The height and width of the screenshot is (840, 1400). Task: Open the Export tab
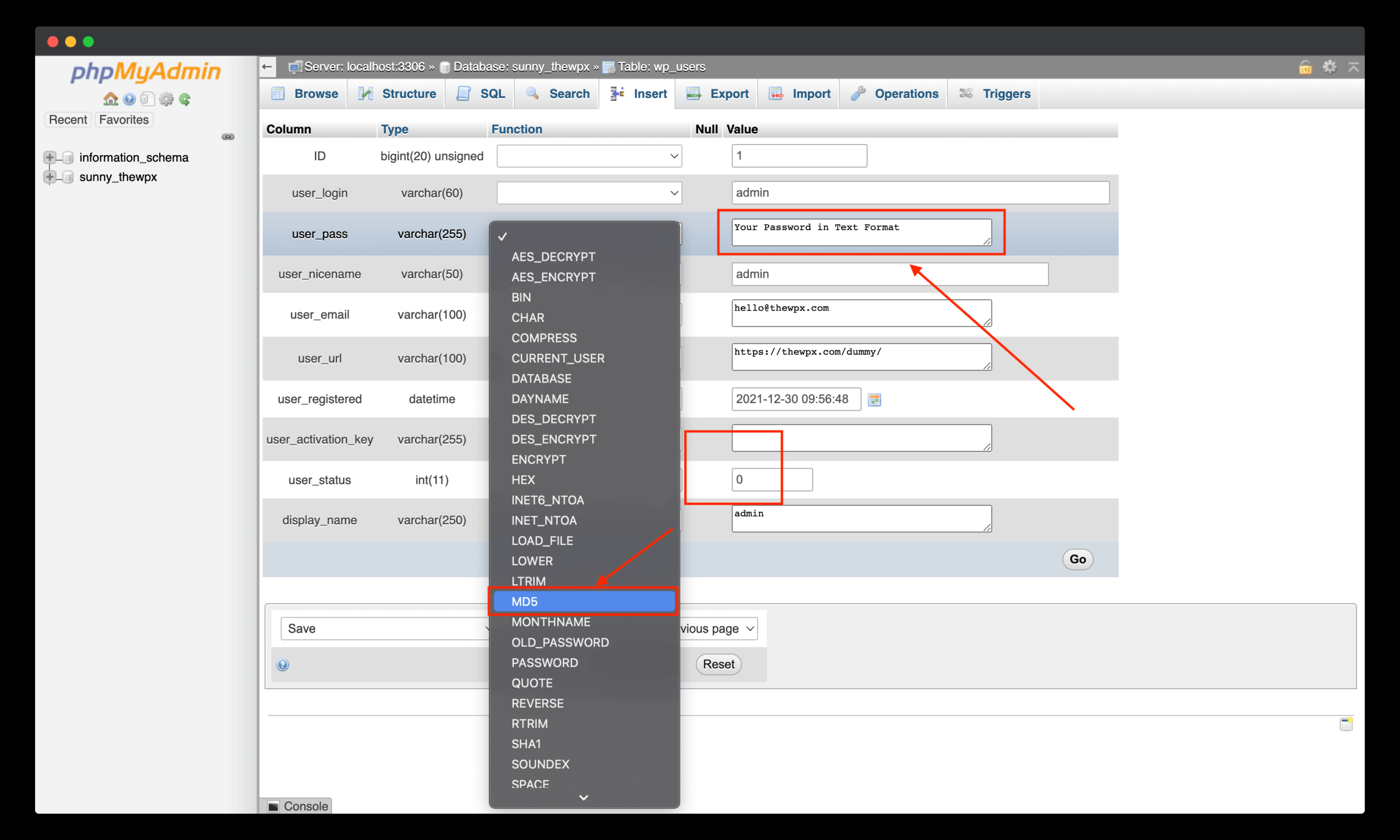click(718, 93)
